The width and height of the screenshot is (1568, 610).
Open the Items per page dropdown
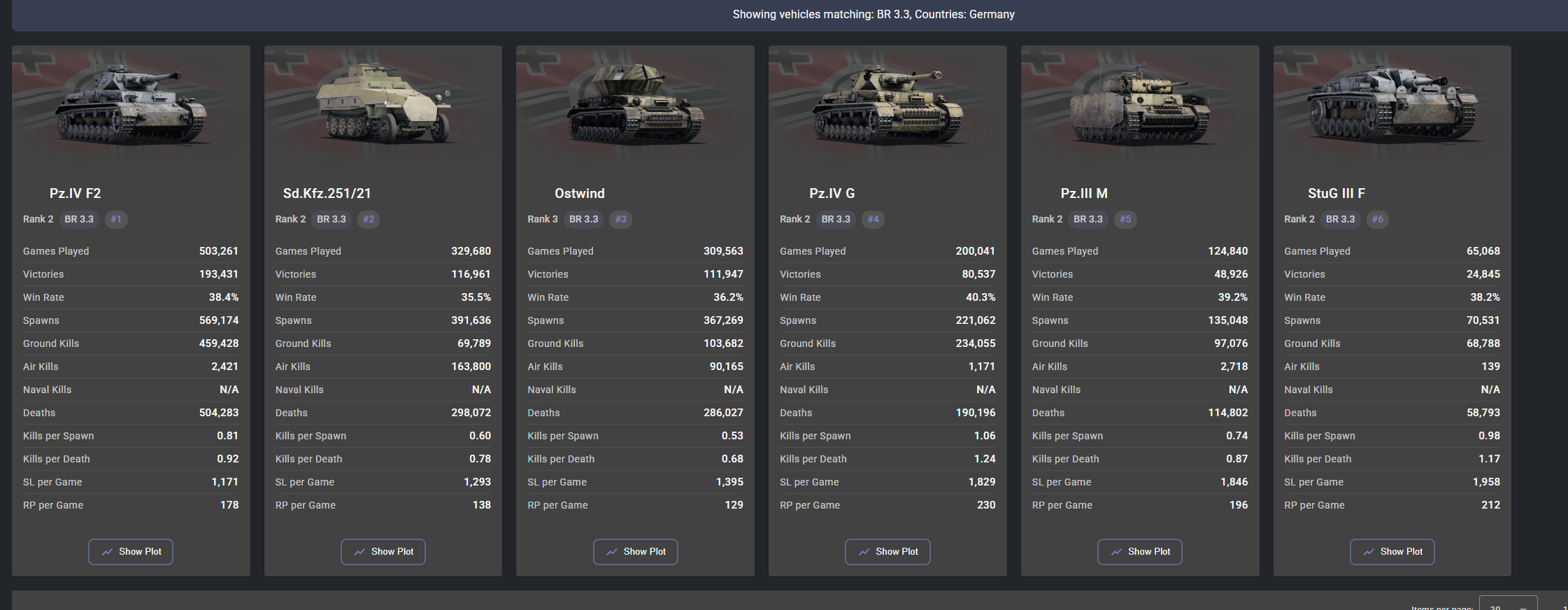[x=1507, y=604]
